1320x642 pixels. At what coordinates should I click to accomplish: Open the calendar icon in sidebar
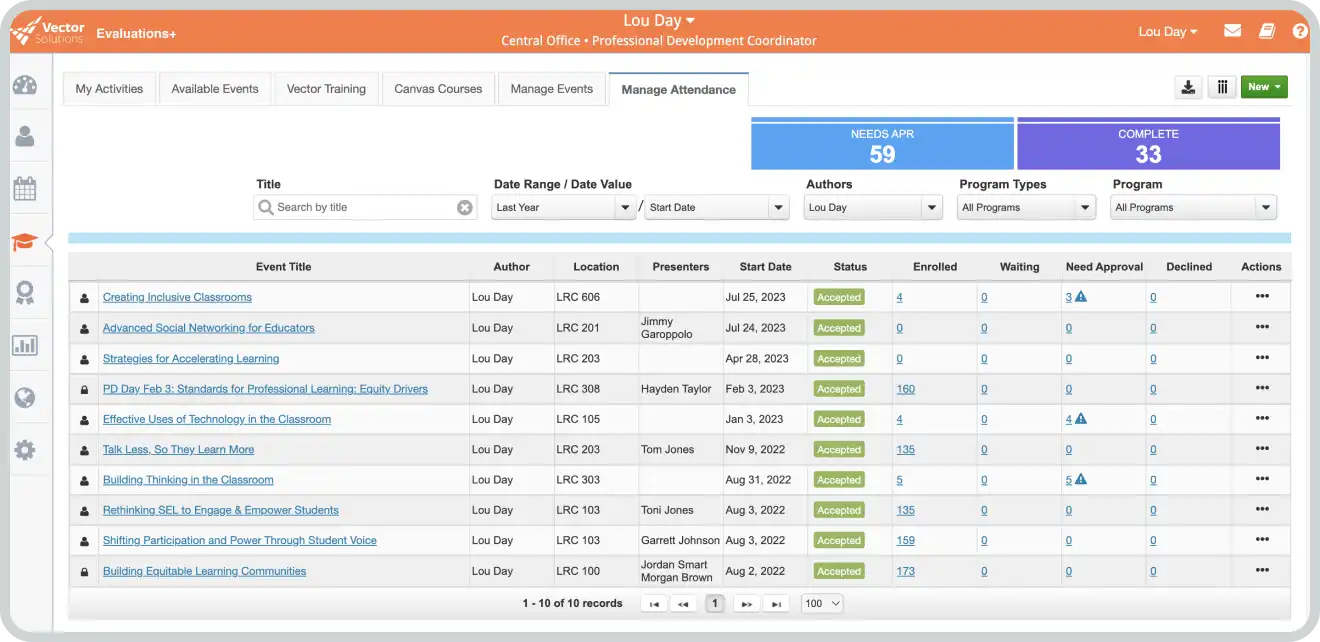point(25,188)
